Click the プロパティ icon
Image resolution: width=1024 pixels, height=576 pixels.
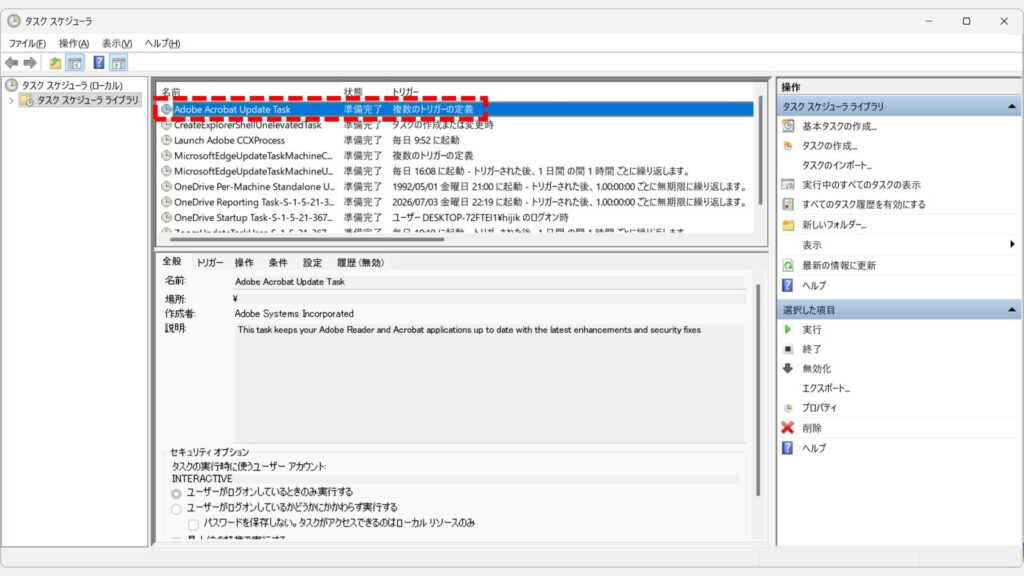tap(788, 408)
